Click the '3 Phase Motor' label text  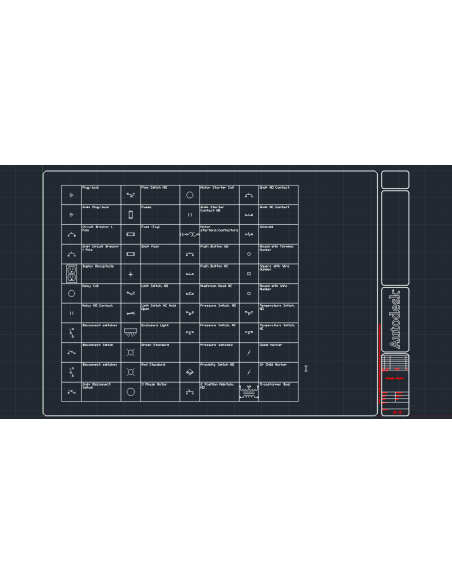tap(154, 384)
